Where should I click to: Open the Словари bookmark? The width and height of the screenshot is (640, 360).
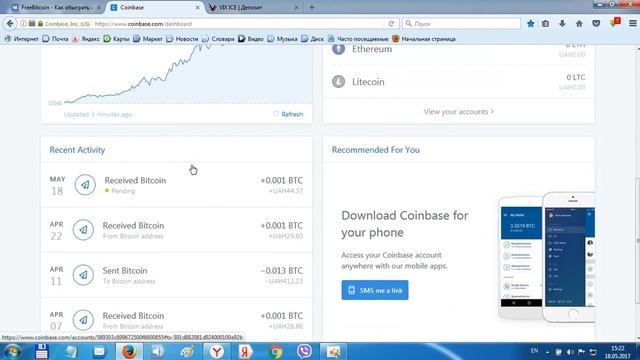pos(218,39)
